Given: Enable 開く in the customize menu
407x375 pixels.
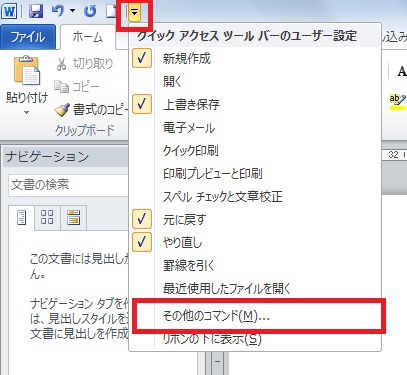Looking at the screenshot, I should 255,81.
